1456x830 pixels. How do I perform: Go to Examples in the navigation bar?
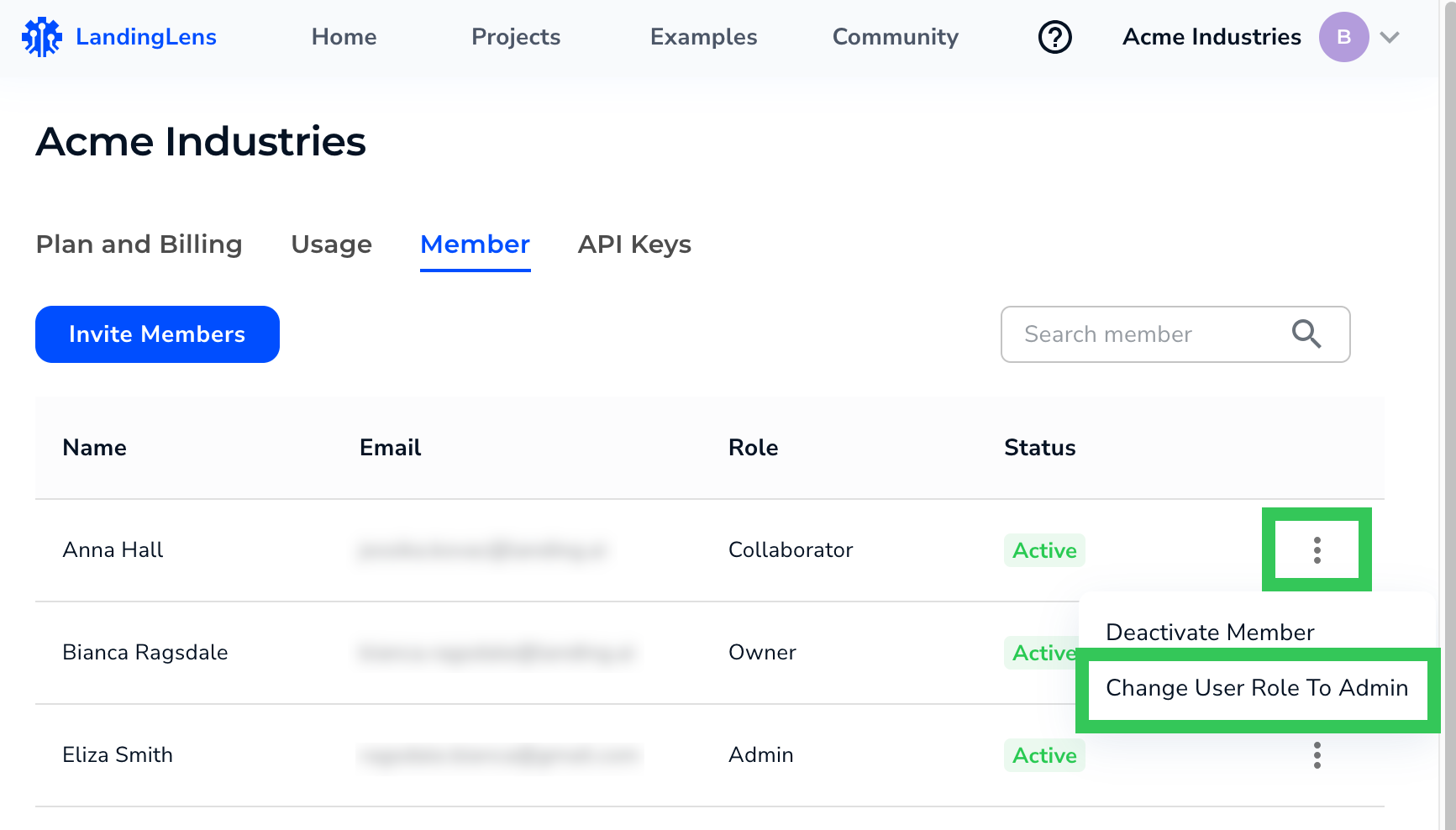pos(703,37)
